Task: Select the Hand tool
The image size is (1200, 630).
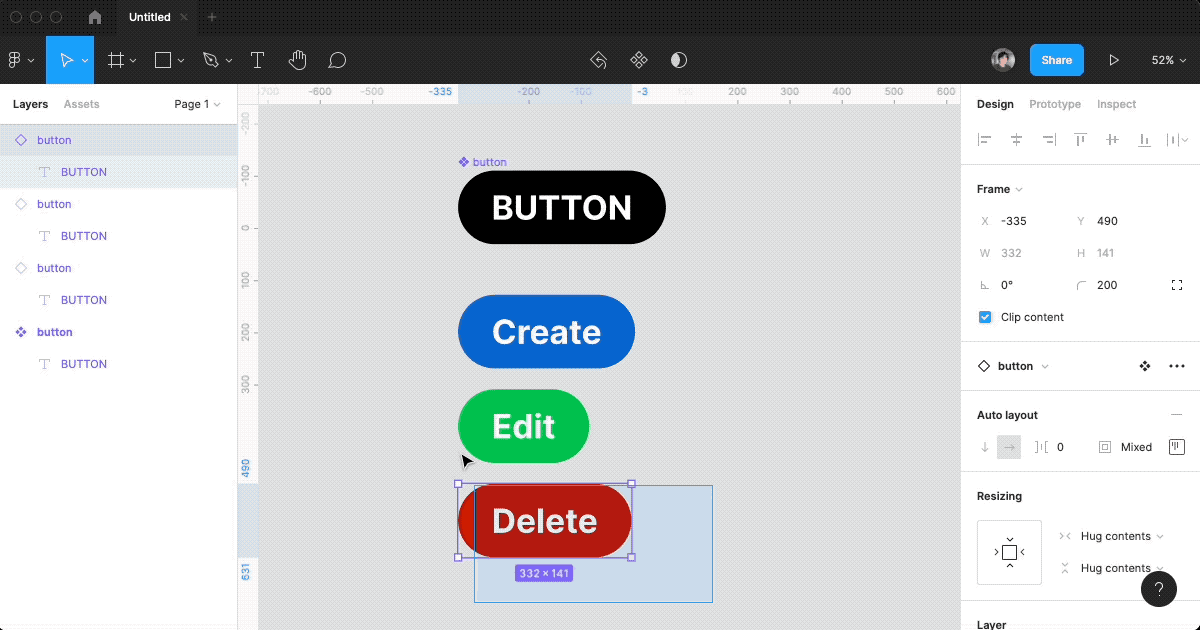Action: tap(297, 60)
